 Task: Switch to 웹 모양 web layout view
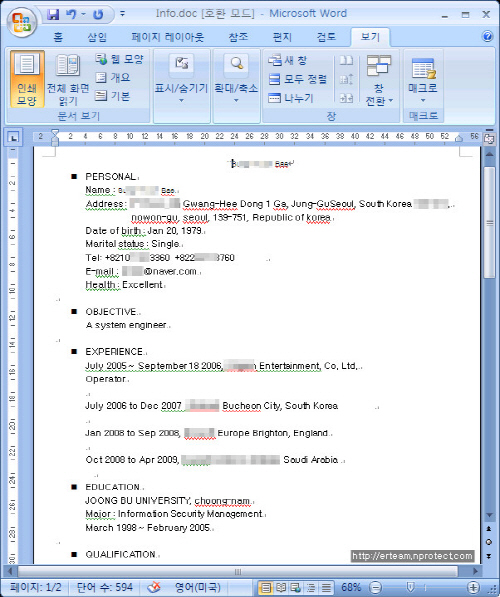tap(119, 59)
